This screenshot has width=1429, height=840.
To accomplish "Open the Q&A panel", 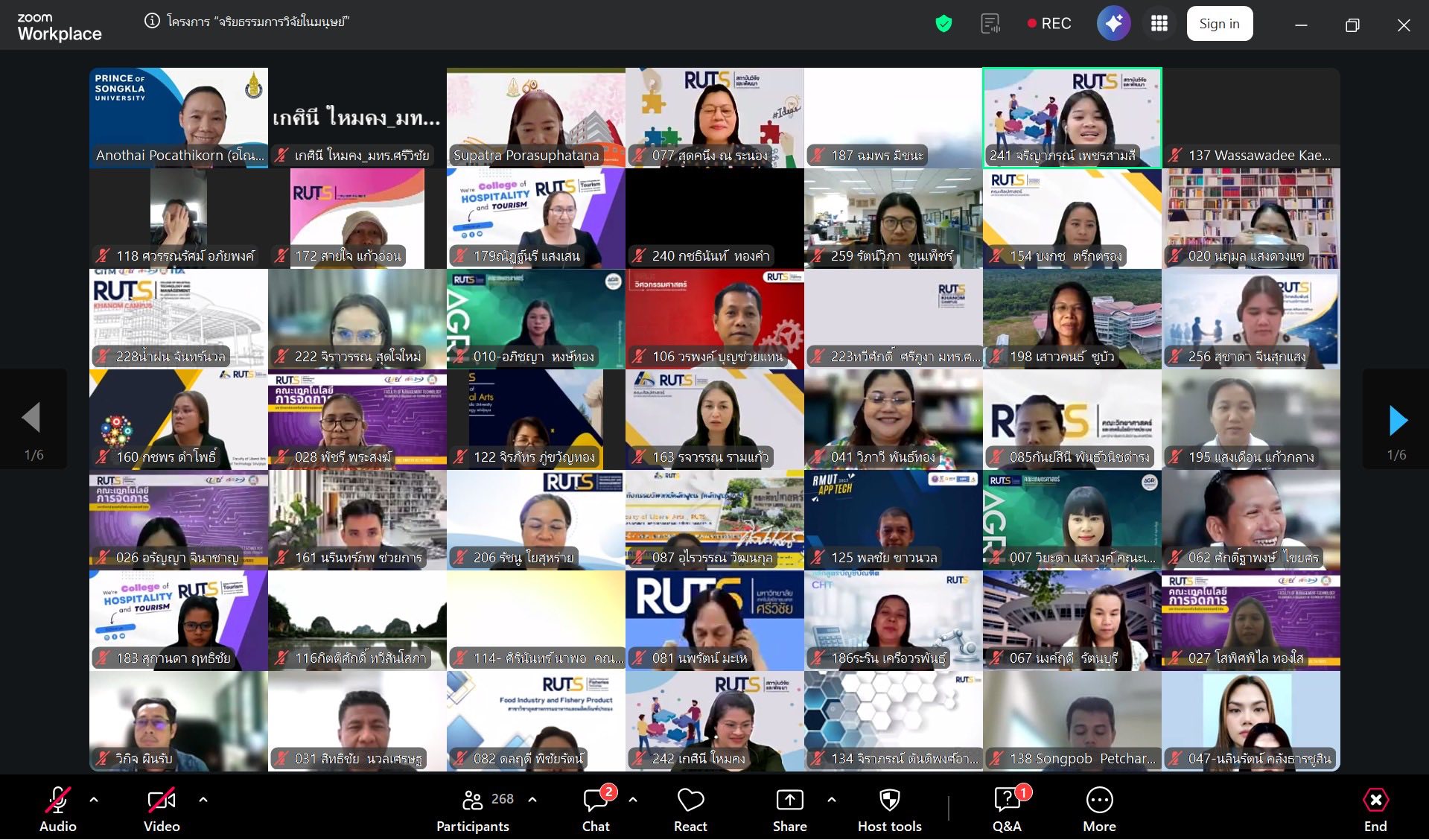I will click(1007, 809).
